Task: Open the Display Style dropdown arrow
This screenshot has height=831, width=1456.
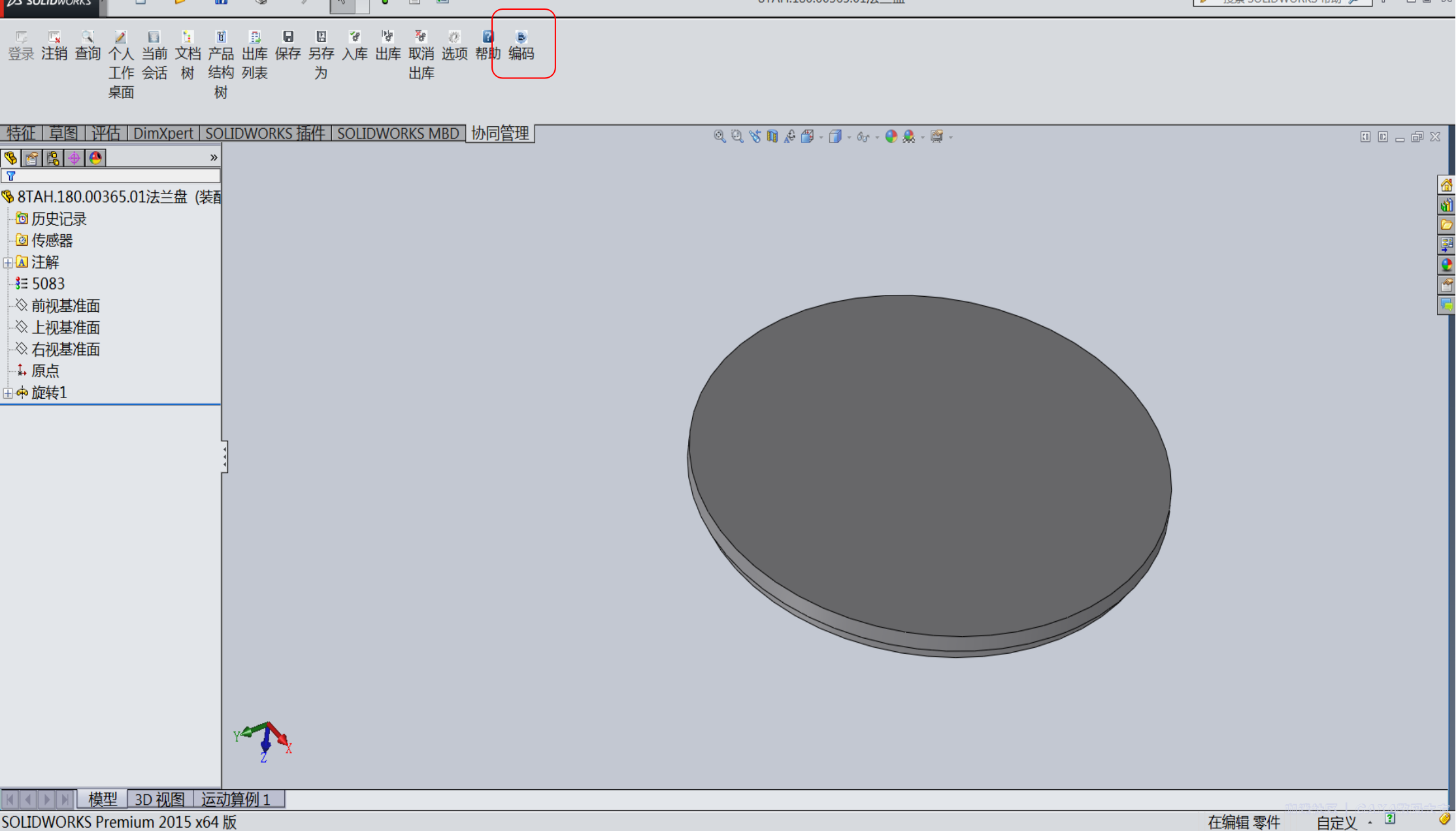Action: click(849, 137)
